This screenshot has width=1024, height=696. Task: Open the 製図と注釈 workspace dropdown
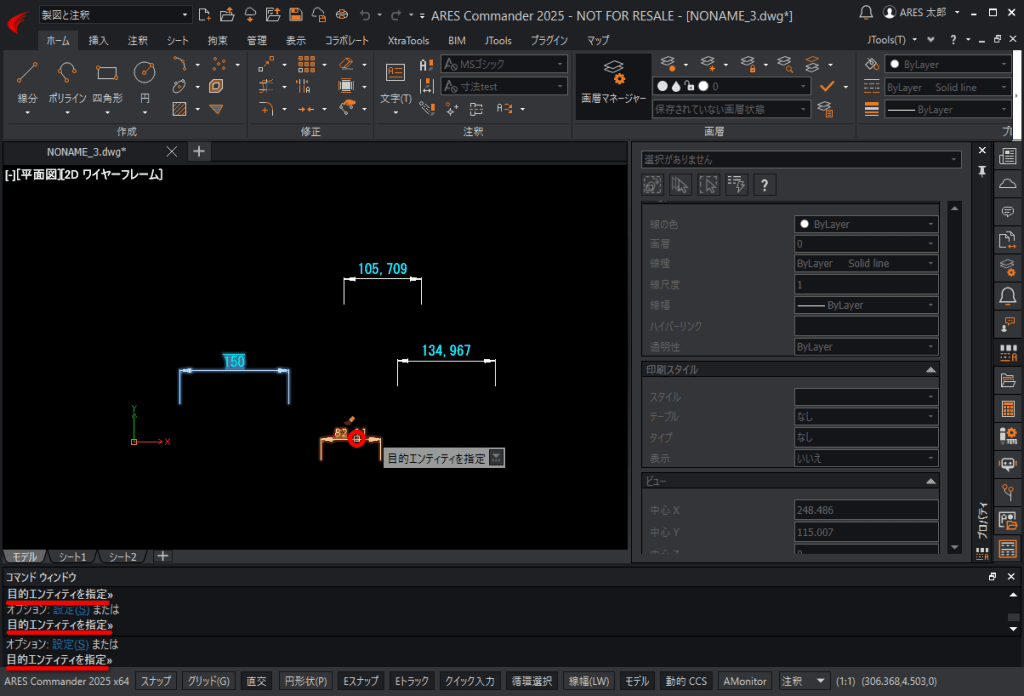[114, 14]
